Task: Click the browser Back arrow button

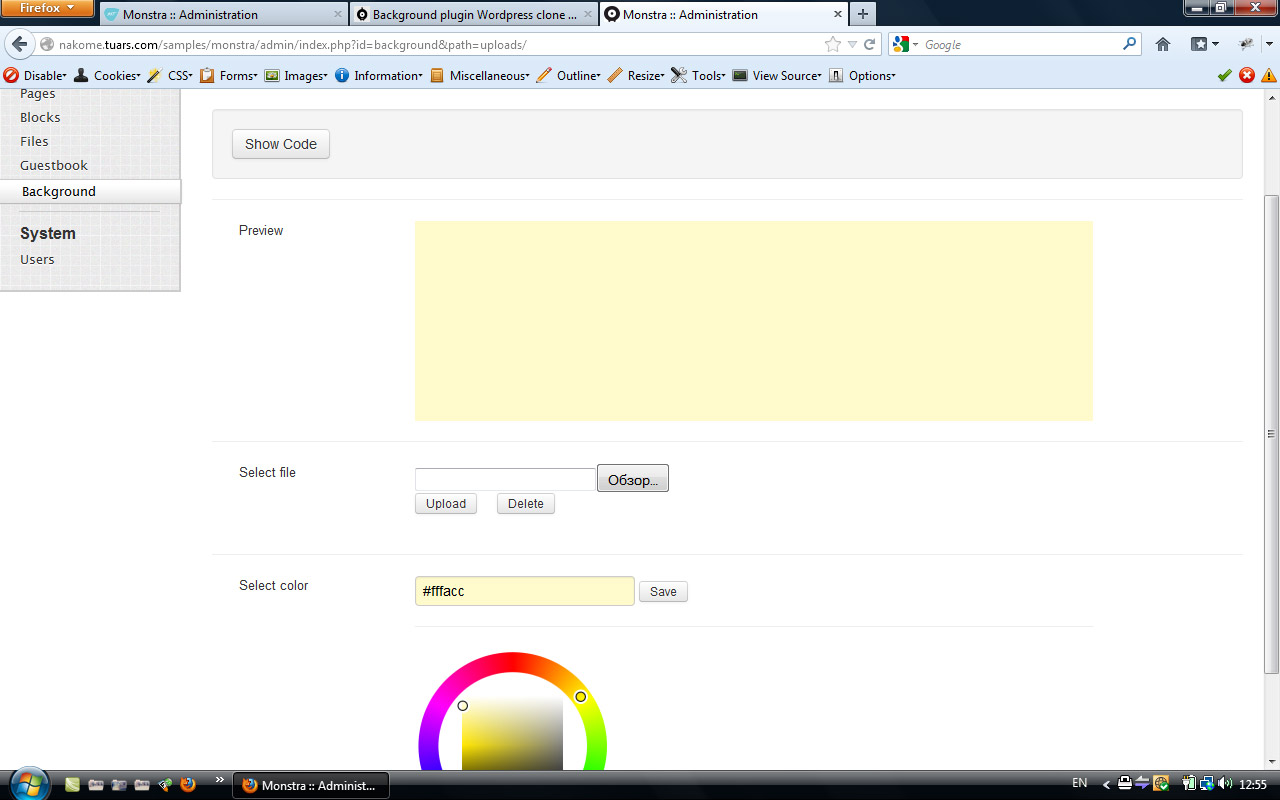Action: 19,45
